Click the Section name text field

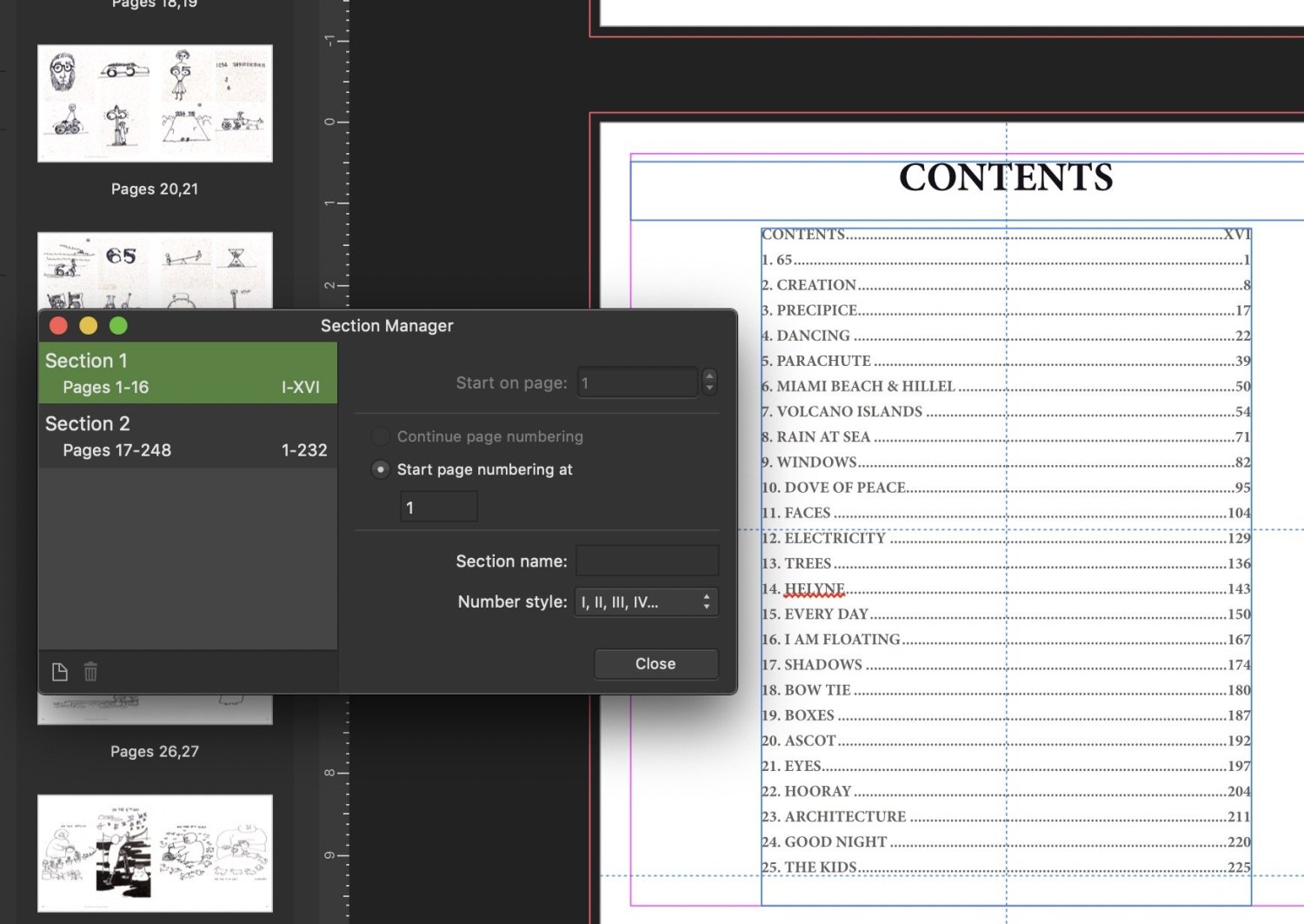point(647,562)
